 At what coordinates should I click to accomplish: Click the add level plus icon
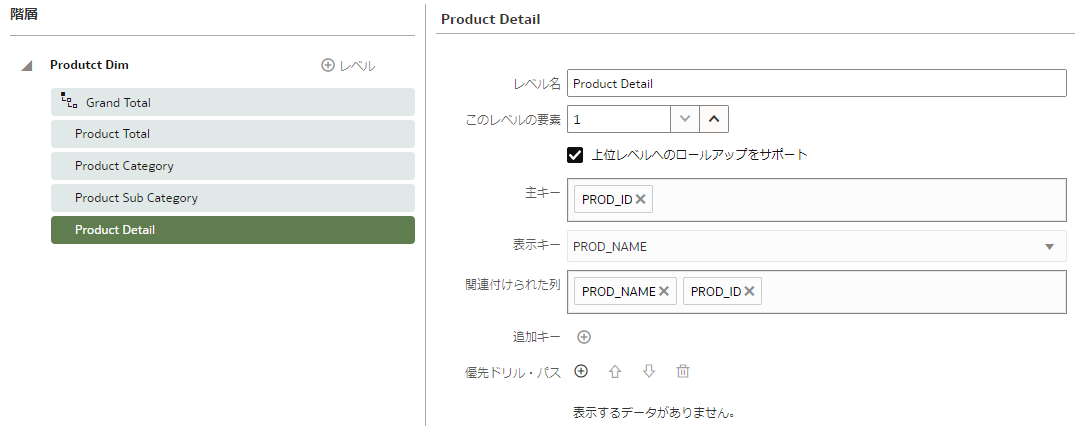point(328,66)
